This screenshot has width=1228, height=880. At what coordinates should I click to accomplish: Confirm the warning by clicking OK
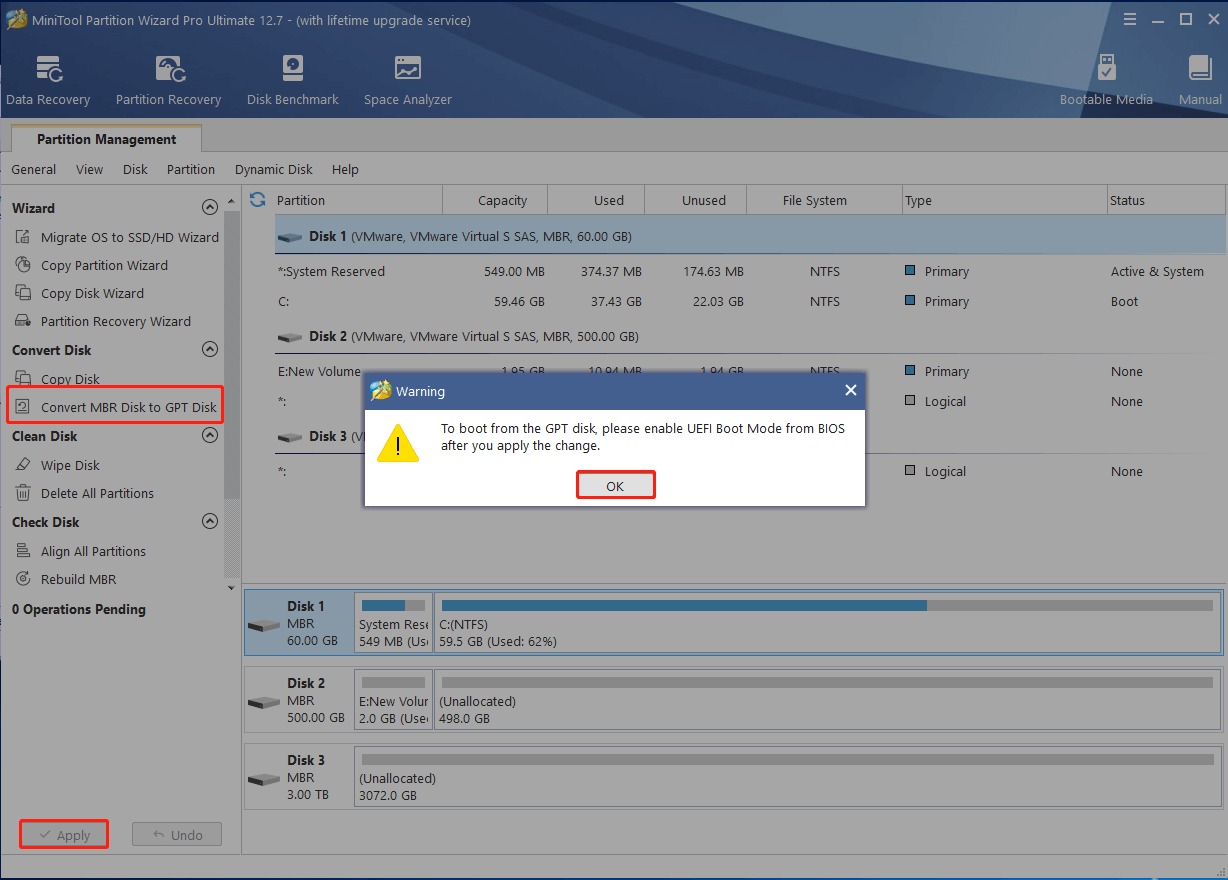coord(615,485)
